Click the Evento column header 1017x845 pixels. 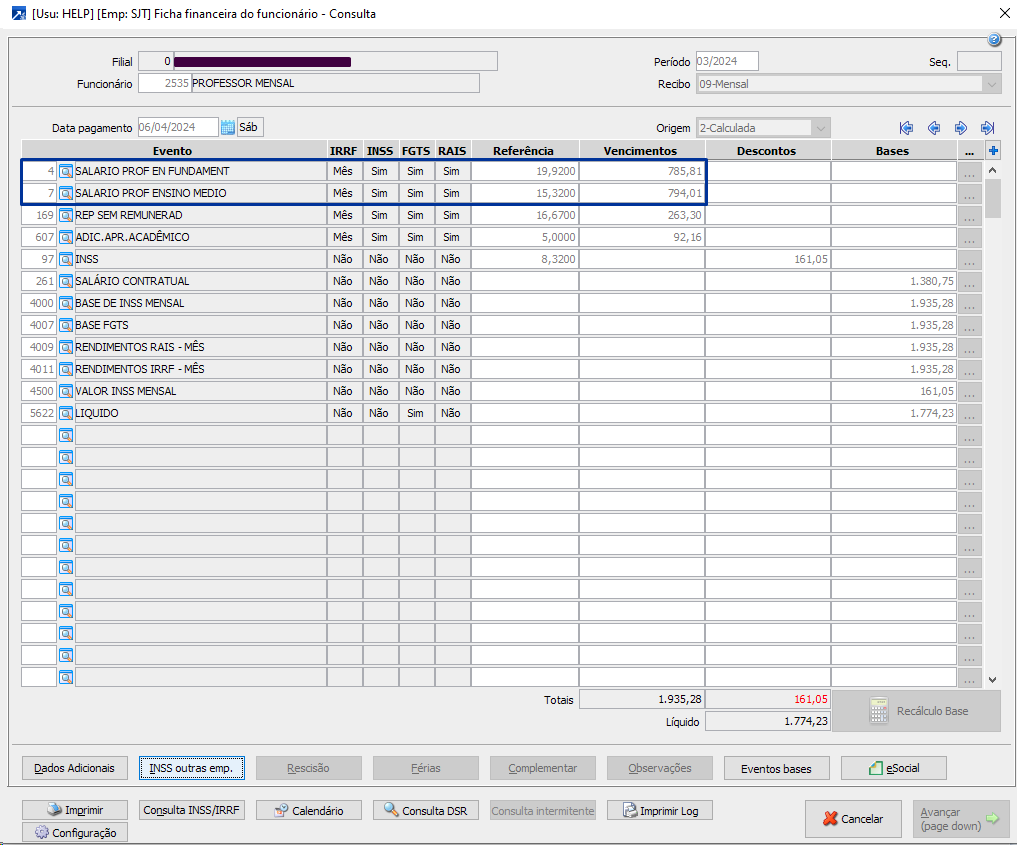[173, 150]
